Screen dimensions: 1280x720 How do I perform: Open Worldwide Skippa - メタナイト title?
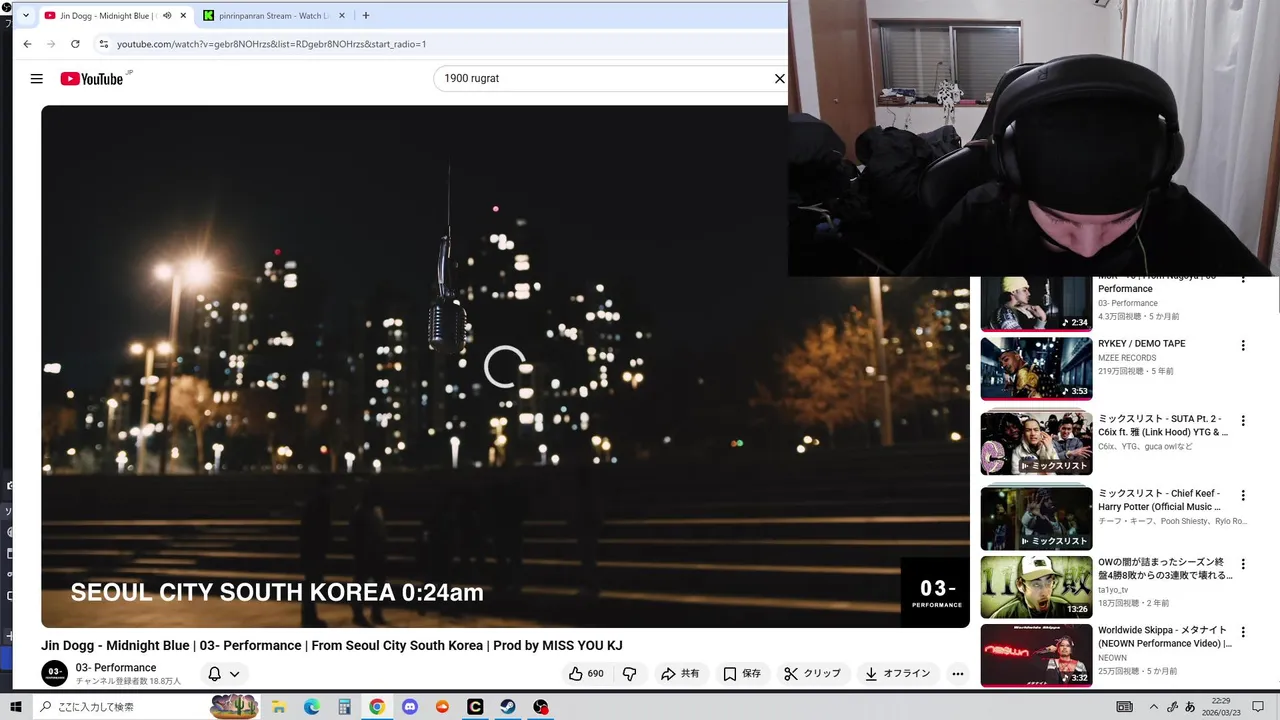pos(1165,637)
